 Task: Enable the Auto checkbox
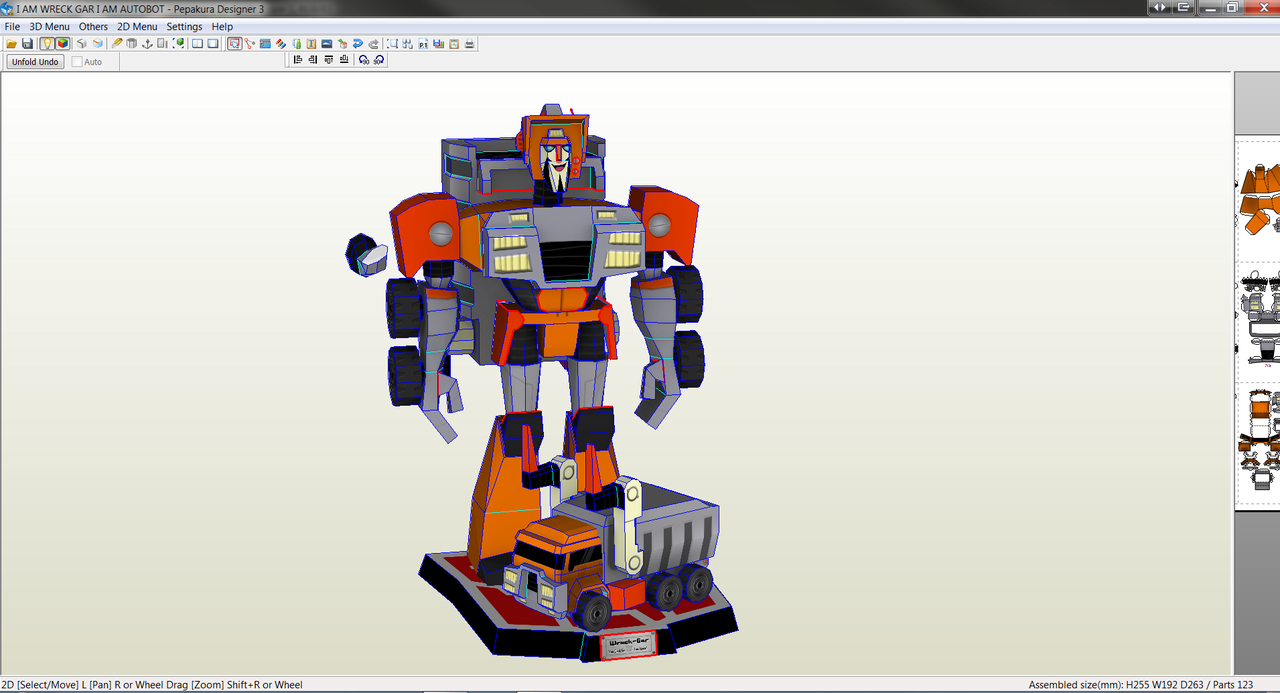(77, 61)
